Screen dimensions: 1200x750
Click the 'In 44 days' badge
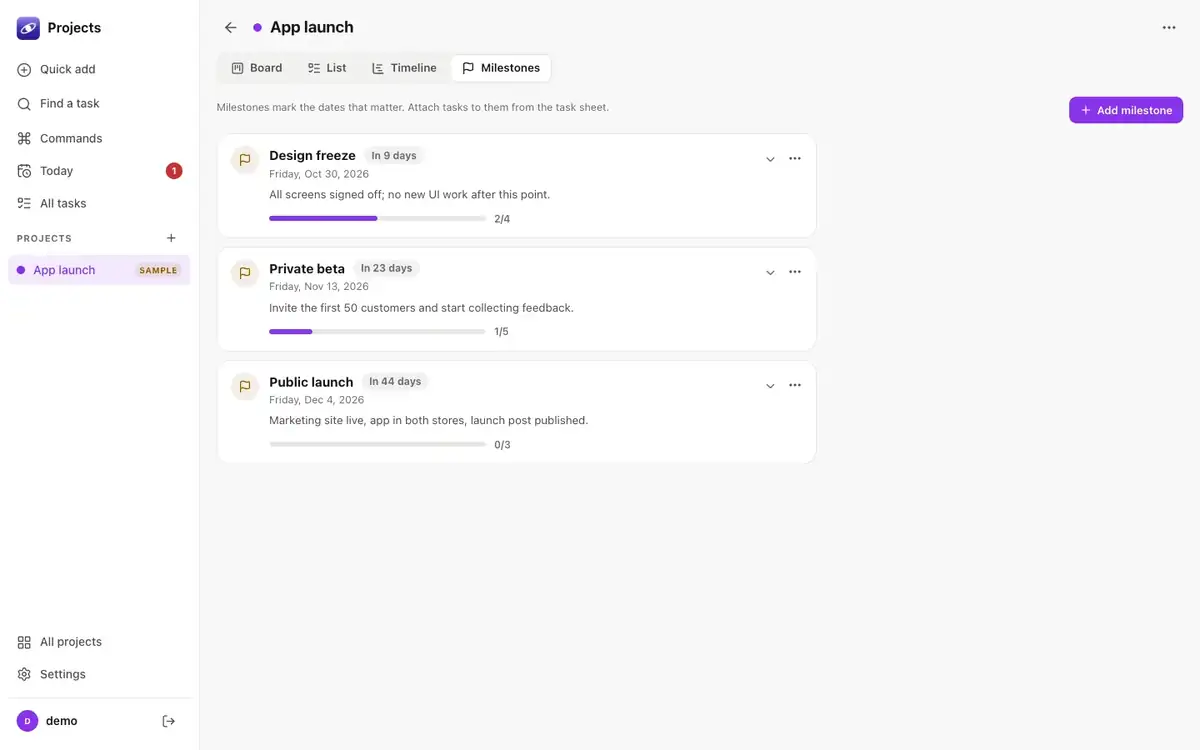(x=395, y=381)
